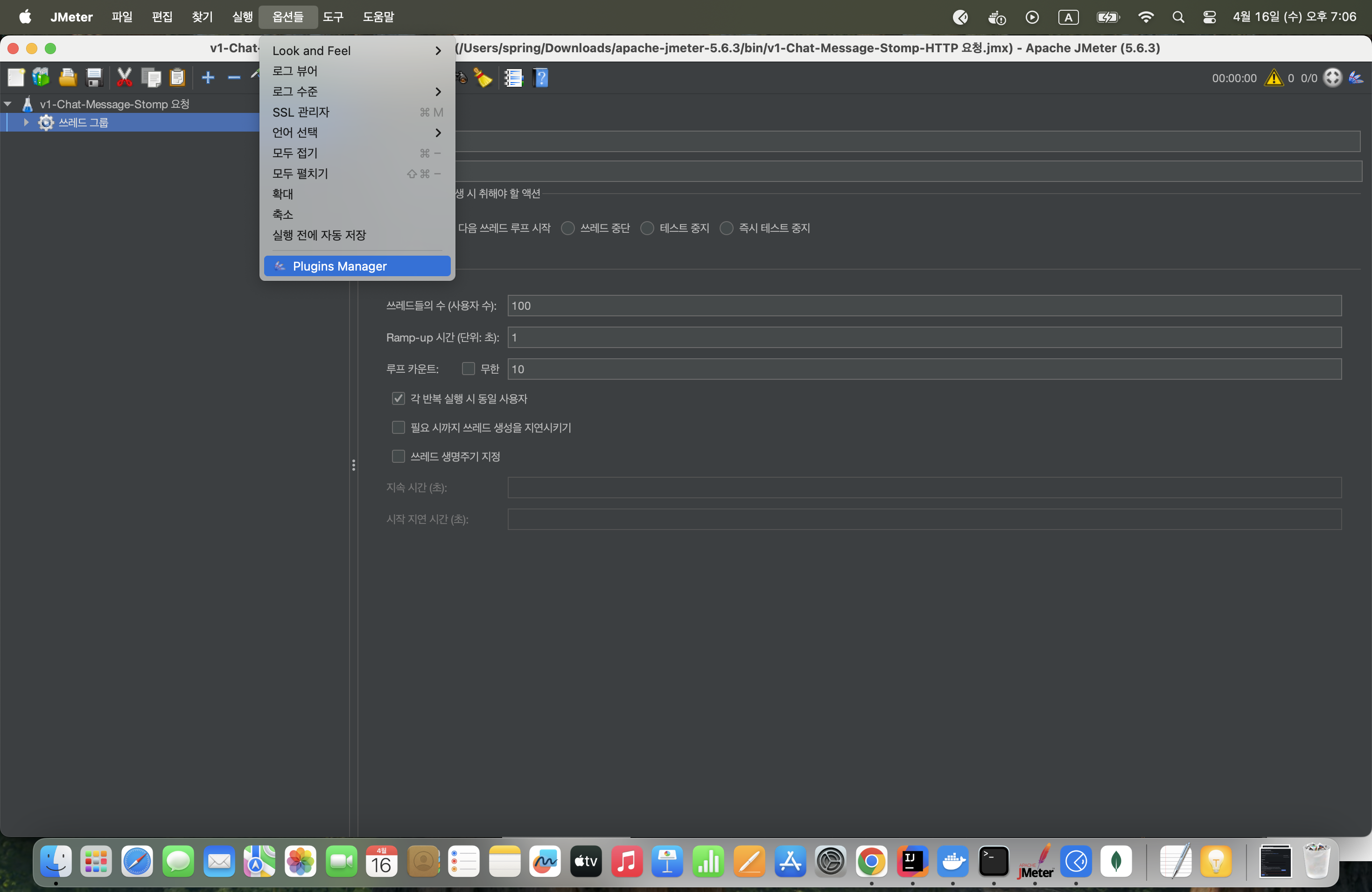1372x892 pixels.
Task: Enable 쓰레드 생명주기 지정 checkbox
Action: tap(399, 456)
